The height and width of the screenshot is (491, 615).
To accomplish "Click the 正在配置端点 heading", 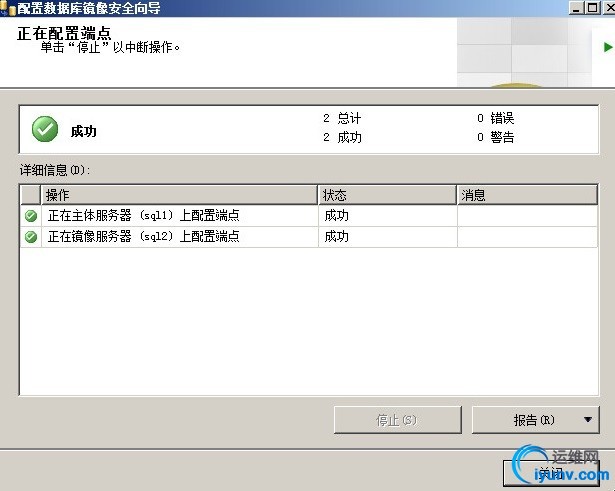I will click(64, 33).
